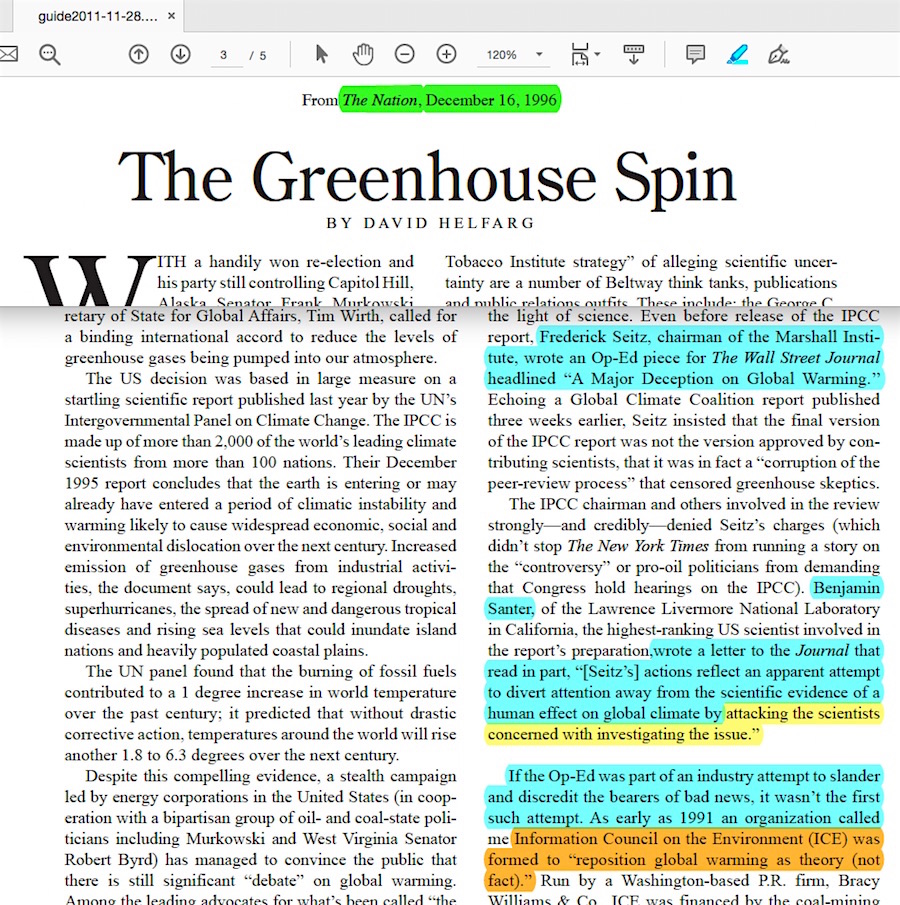Open the fit page options dropdown
900x905 pixels.
click(585, 54)
